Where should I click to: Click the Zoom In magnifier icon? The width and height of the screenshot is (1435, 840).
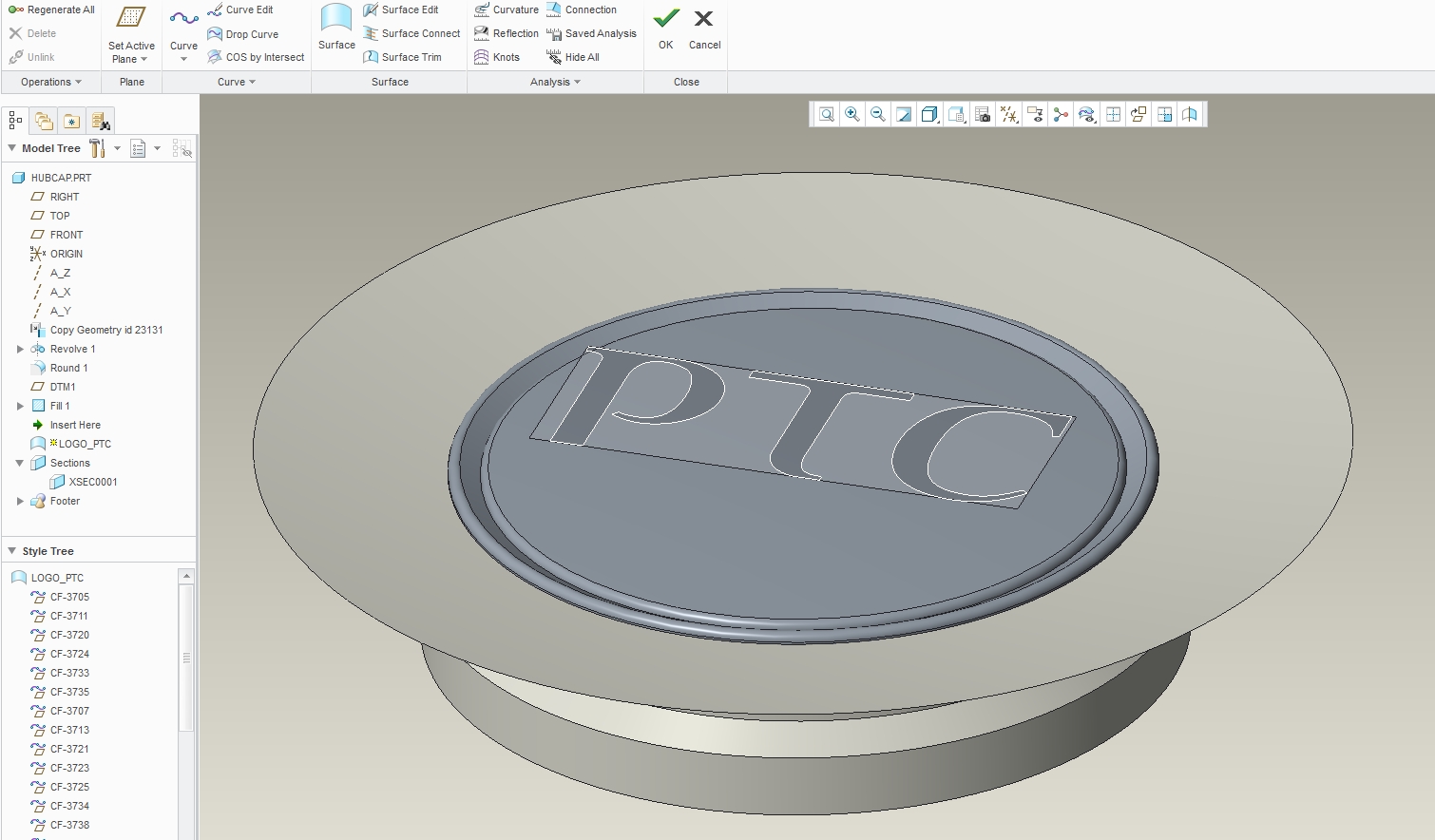[x=852, y=115]
